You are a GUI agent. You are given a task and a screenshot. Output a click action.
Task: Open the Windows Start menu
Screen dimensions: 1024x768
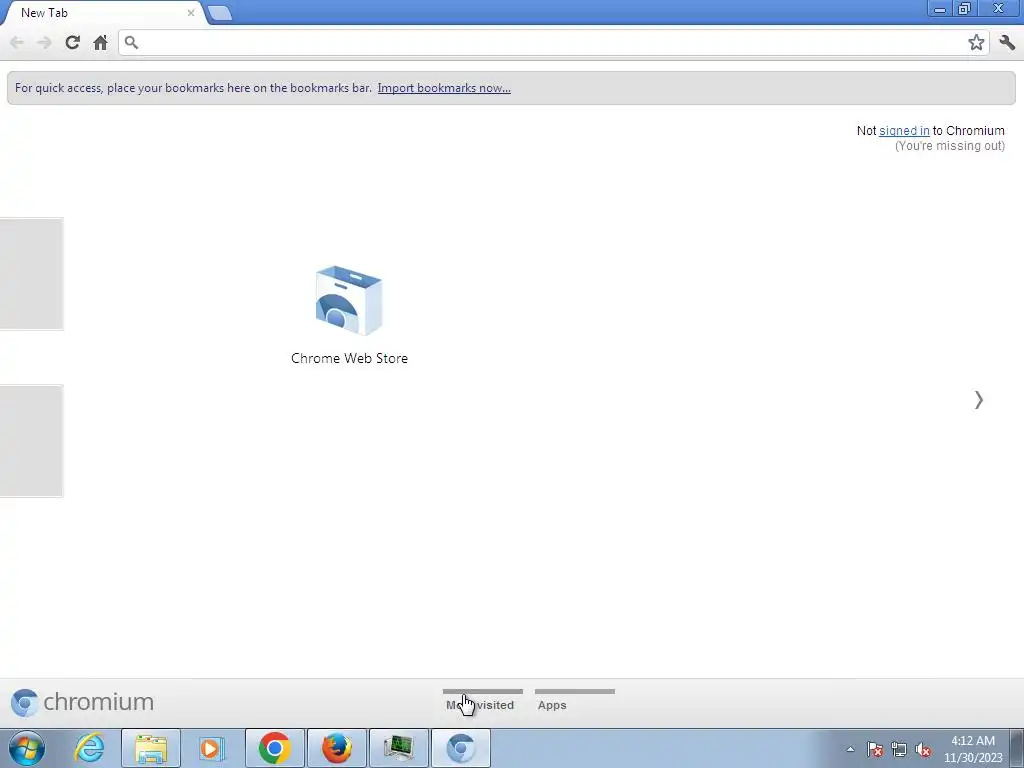(x=27, y=748)
